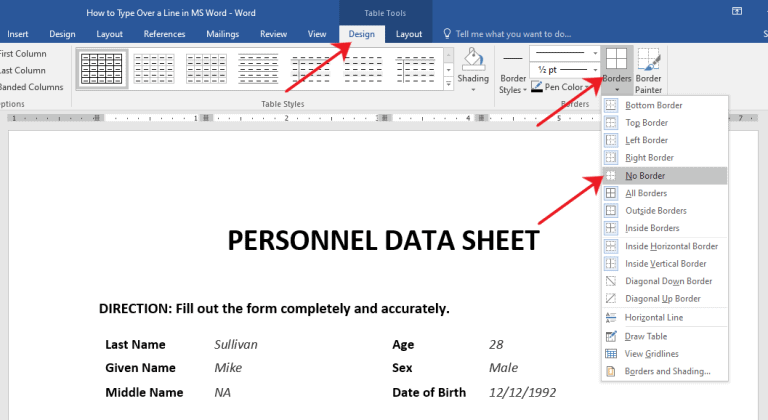Switch to the Mailings tab

tap(222, 34)
